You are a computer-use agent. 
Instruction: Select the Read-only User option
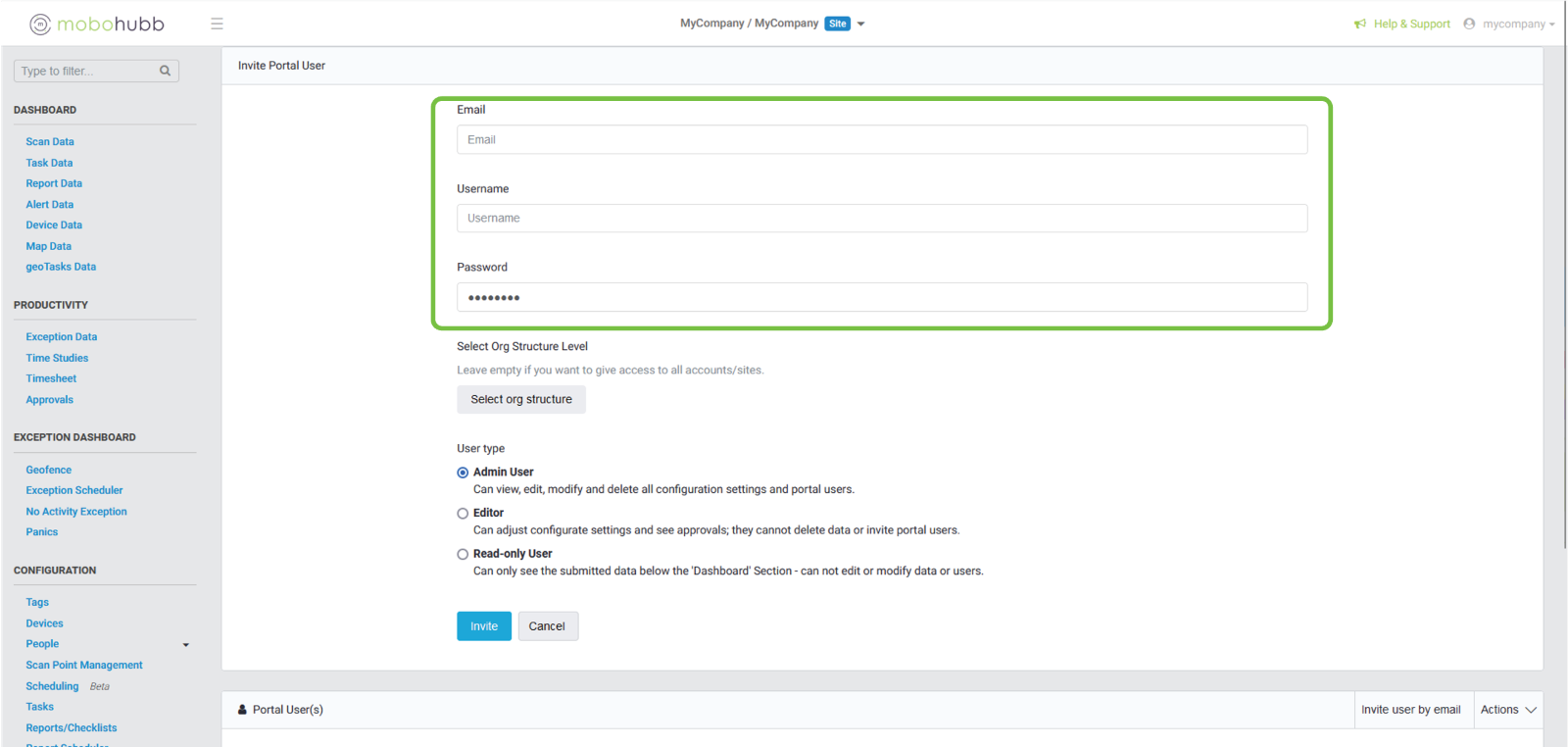point(463,555)
